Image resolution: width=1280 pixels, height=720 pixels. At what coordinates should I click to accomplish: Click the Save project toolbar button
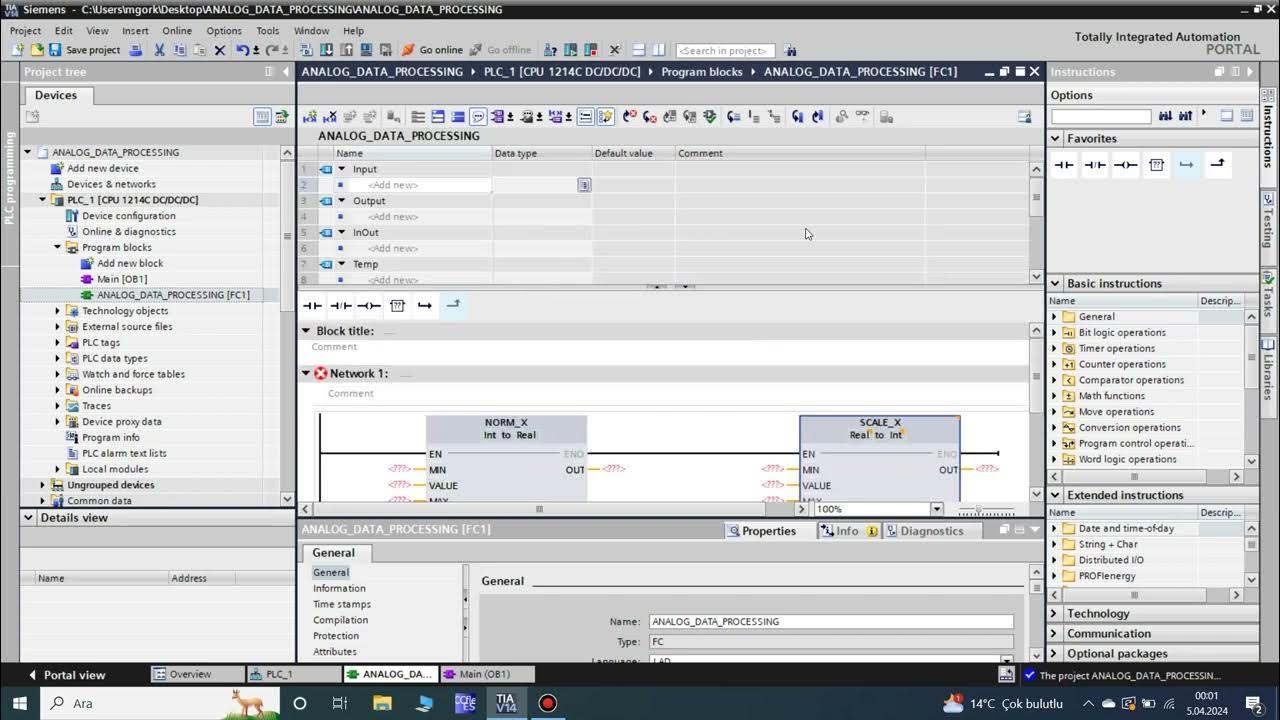point(84,50)
